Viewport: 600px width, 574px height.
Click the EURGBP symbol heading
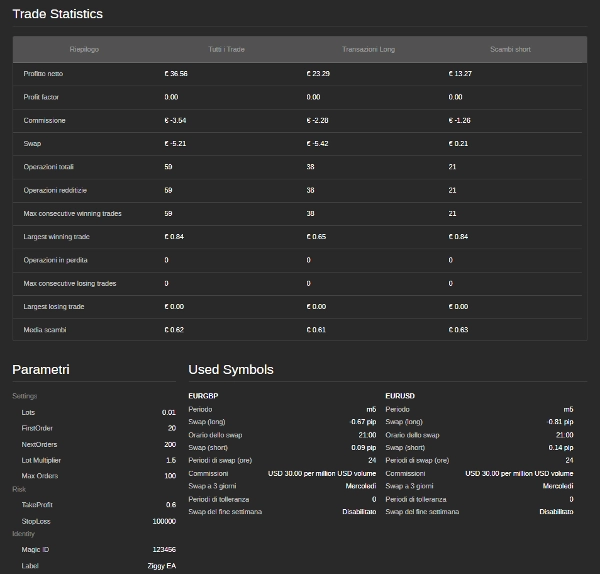pyautogui.click(x=203, y=396)
